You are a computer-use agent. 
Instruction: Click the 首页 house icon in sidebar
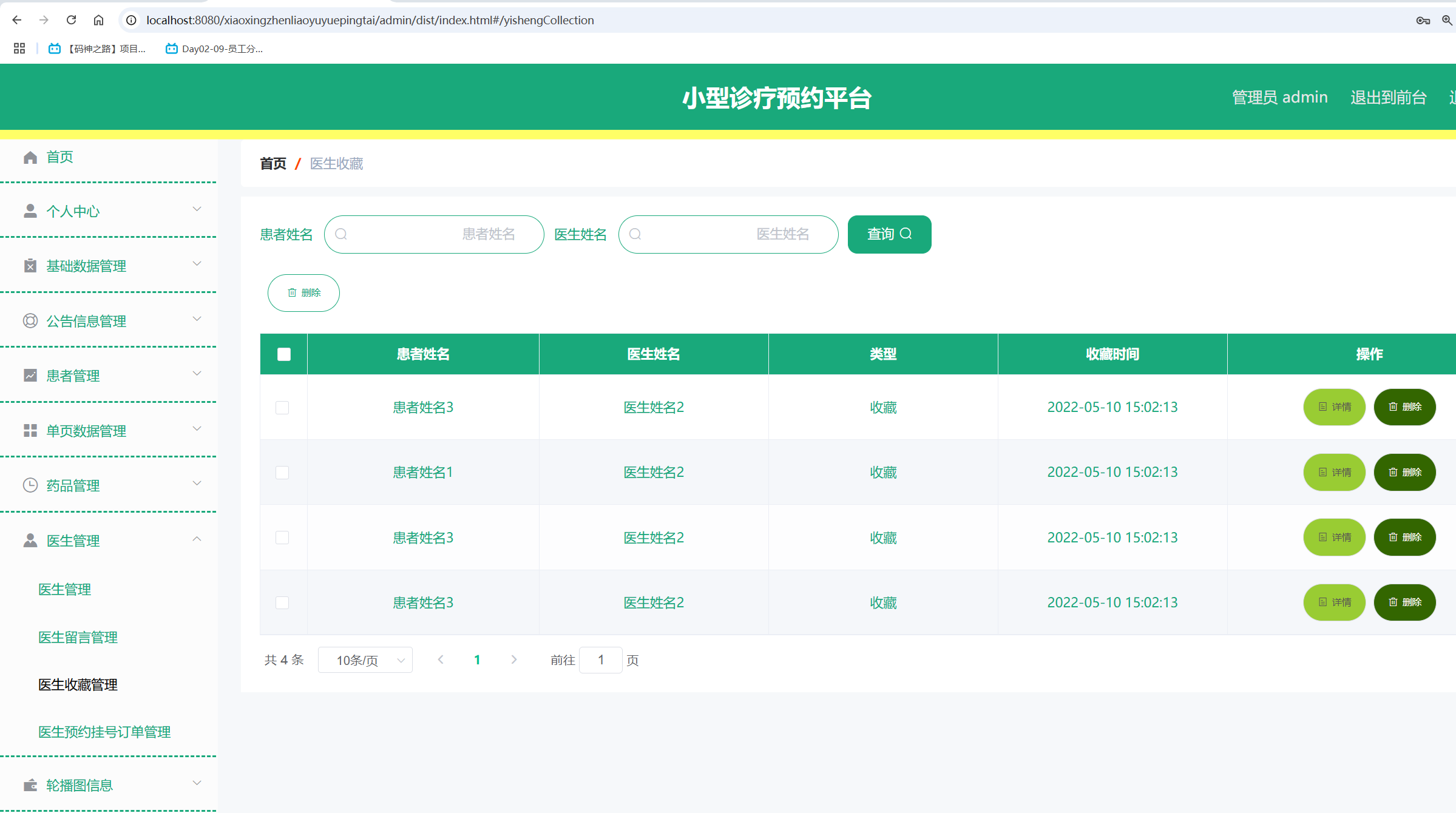30,157
